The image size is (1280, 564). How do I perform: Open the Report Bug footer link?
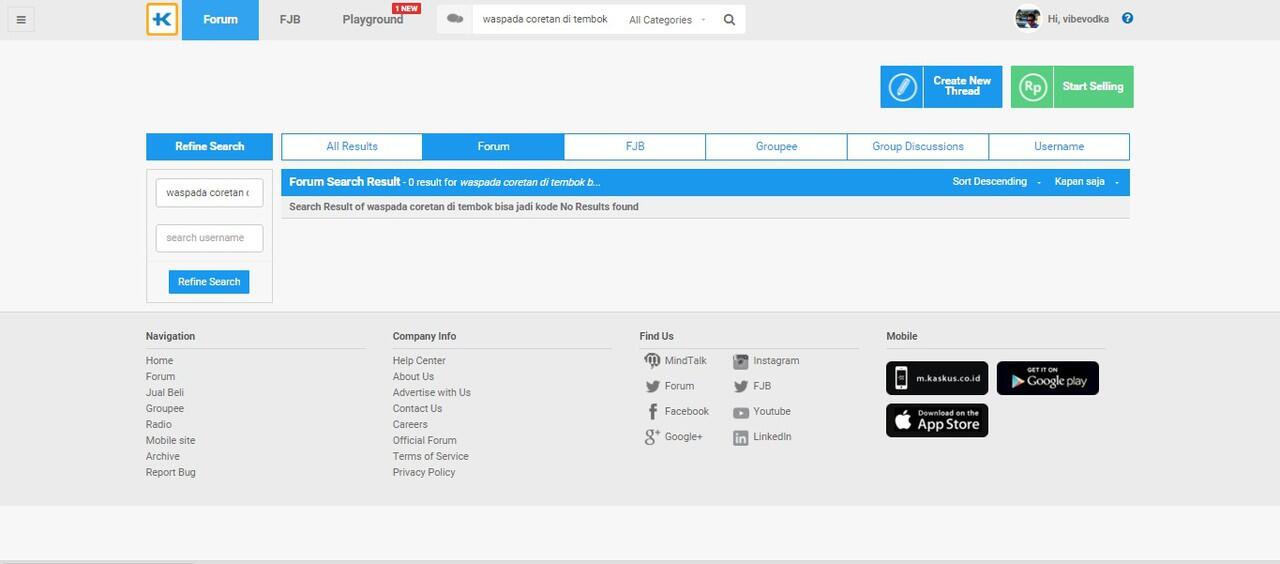tap(171, 473)
